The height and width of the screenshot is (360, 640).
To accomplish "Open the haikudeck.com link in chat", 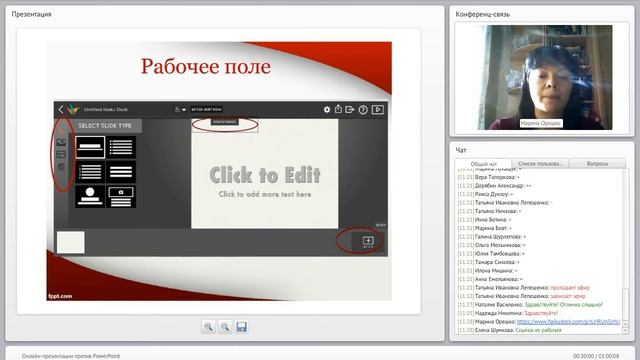I will click(x=568, y=322).
